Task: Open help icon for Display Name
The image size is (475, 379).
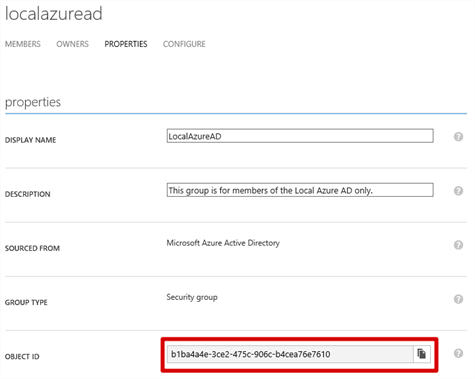Action: tap(458, 137)
